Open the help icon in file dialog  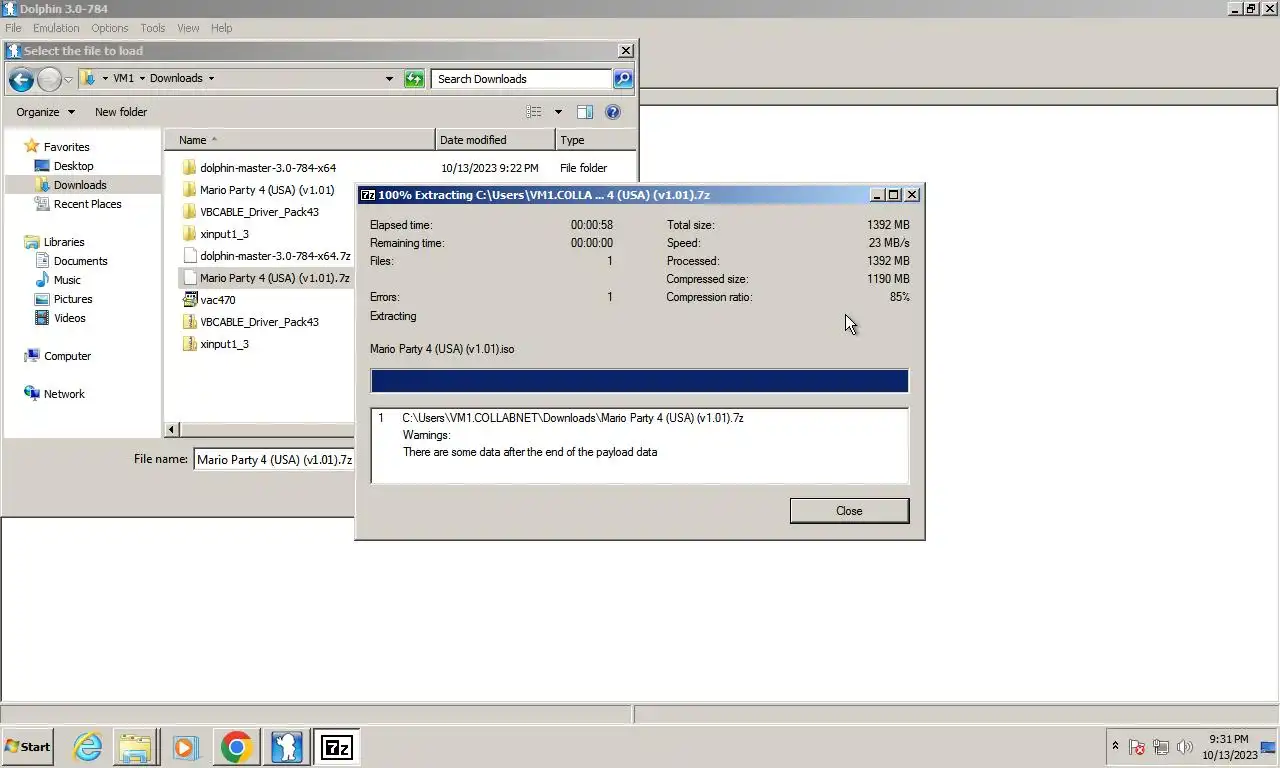tap(613, 112)
